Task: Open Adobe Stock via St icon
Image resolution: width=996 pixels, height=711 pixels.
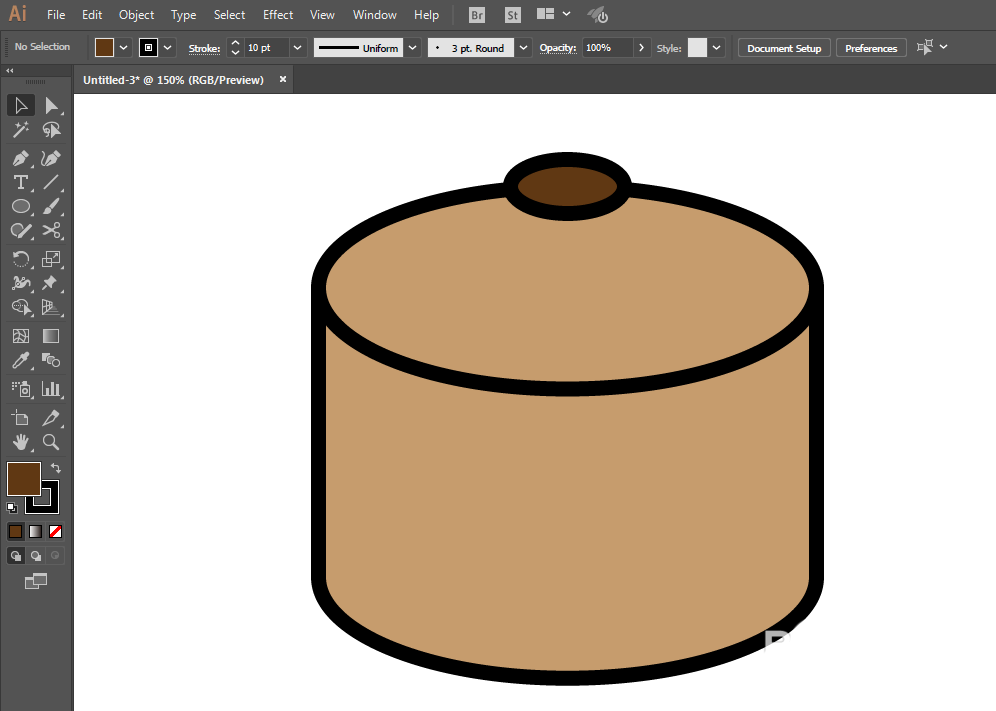Action: 512,15
